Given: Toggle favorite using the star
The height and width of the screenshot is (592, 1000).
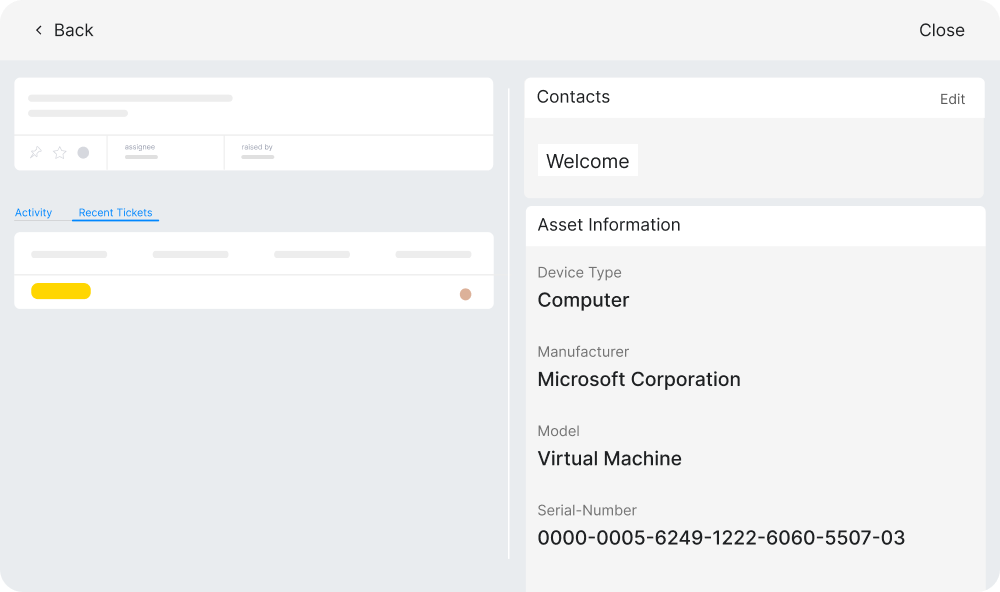Looking at the screenshot, I should [60, 152].
